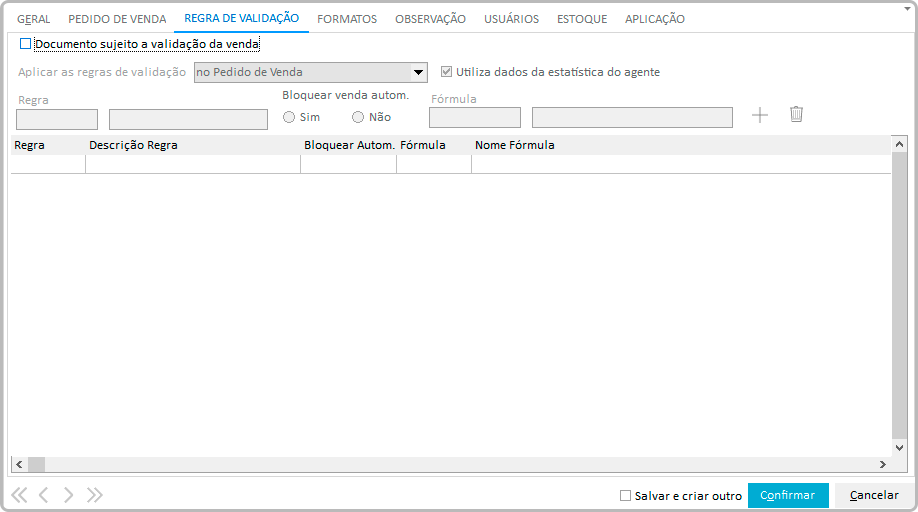Open the ESTOQUE tab
918x512 pixels.
(x=582, y=19)
